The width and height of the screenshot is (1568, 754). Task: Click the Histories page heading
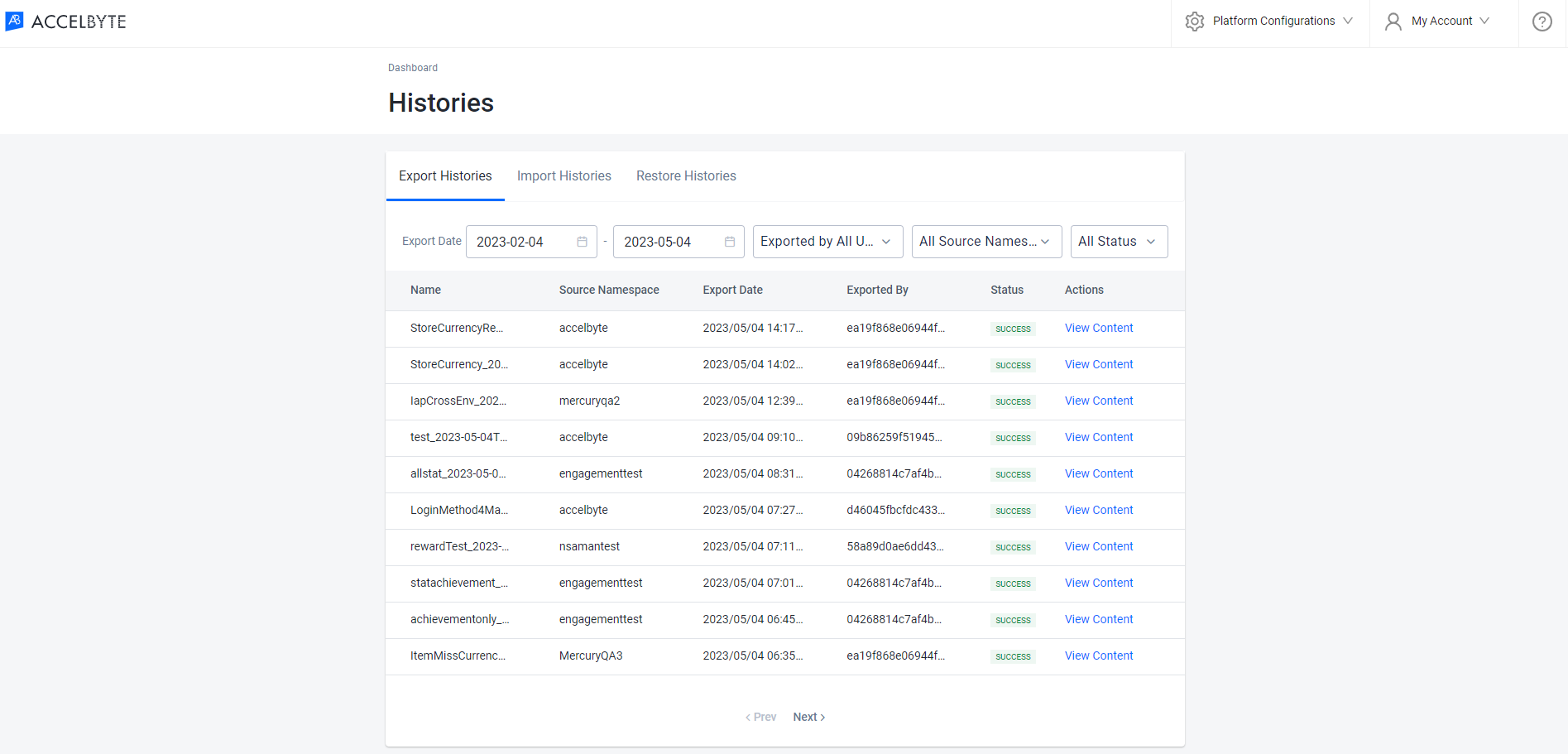(x=441, y=103)
